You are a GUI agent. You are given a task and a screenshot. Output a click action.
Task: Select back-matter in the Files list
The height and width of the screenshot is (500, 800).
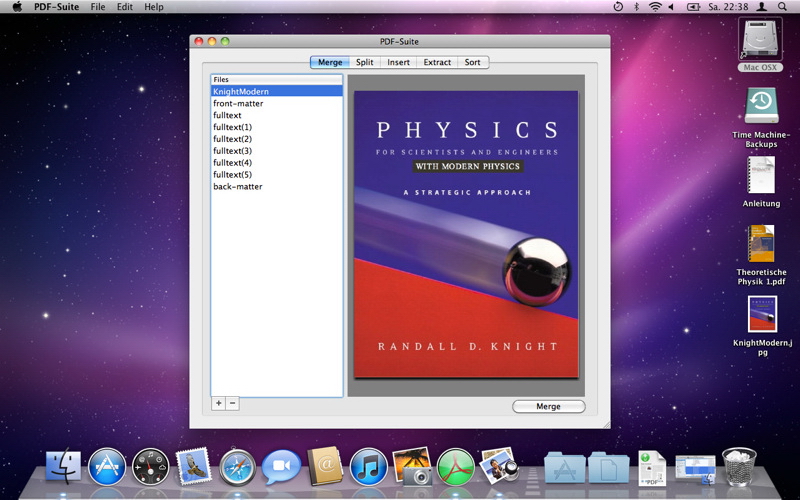pos(237,186)
